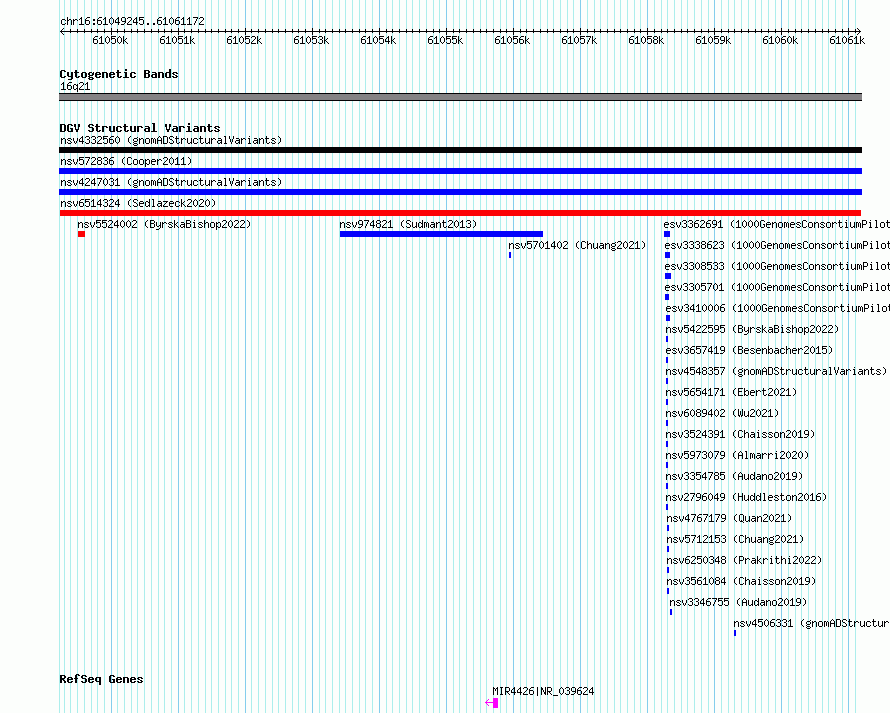Click the nsv5712153 (Chuang2021) label
The width and height of the screenshot is (890, 713).
(x=735, y=539)
